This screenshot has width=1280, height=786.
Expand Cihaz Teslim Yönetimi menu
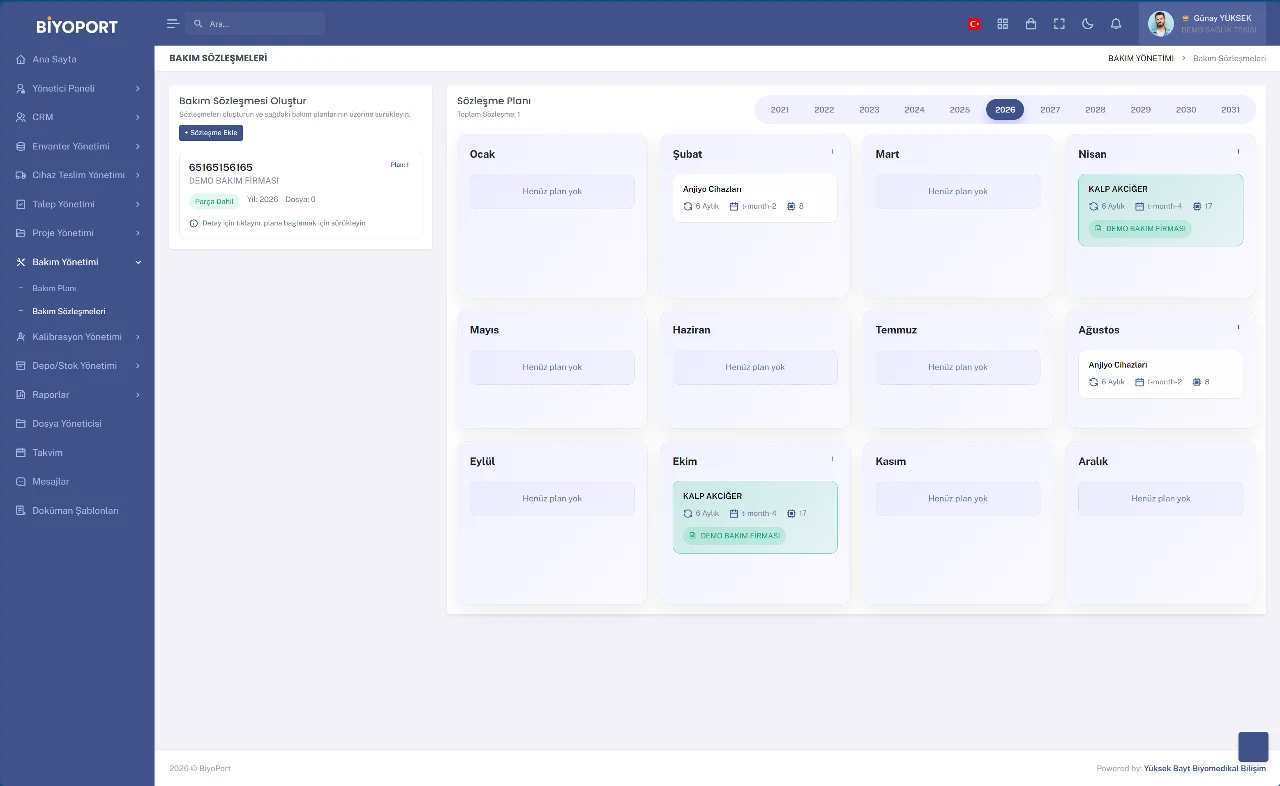pyautogui.click(x=77, y=175)
